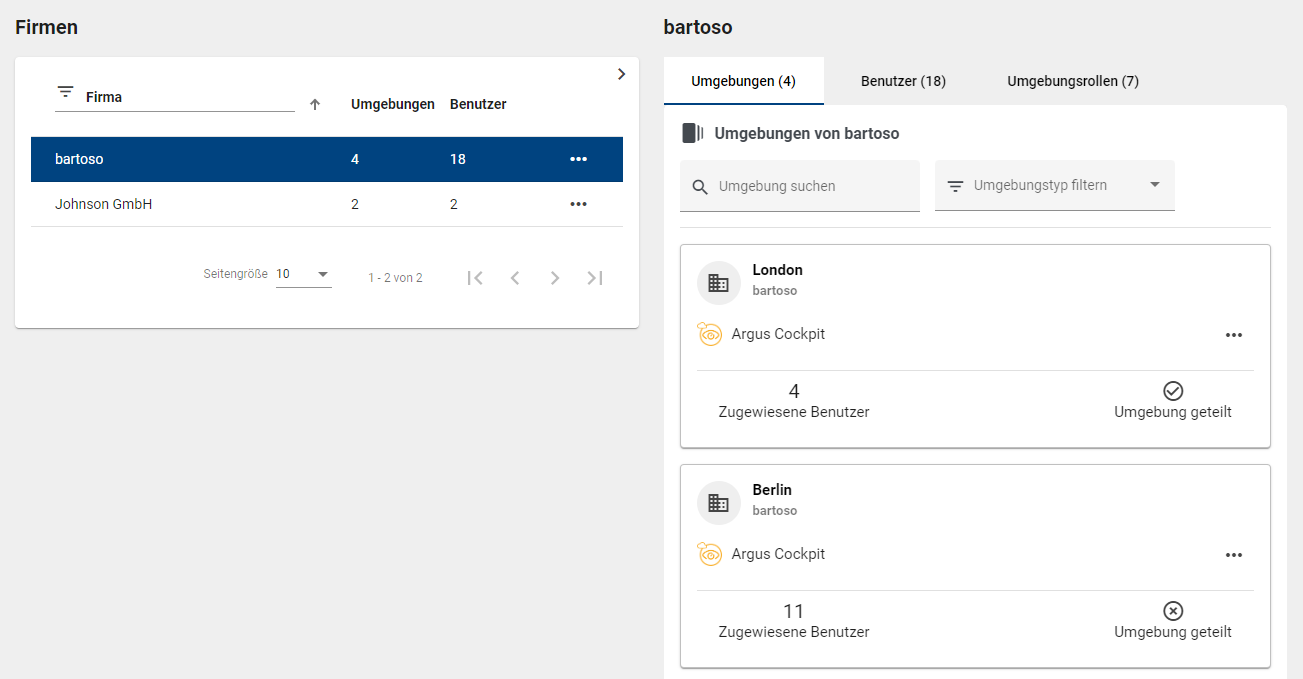Image resolution: width=1303 pixels, height=679 pixels.
Task: Go to the first page of companies
Action: pos(475,278)
